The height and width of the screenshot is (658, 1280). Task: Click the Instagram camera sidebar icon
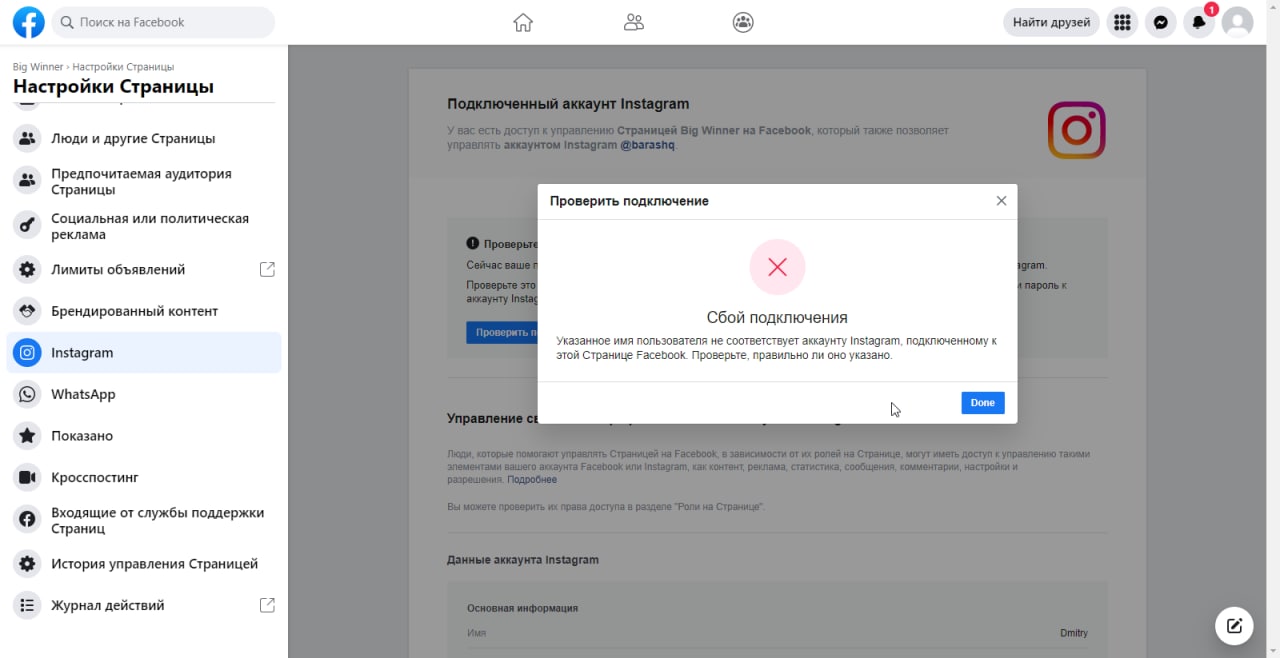28,353
